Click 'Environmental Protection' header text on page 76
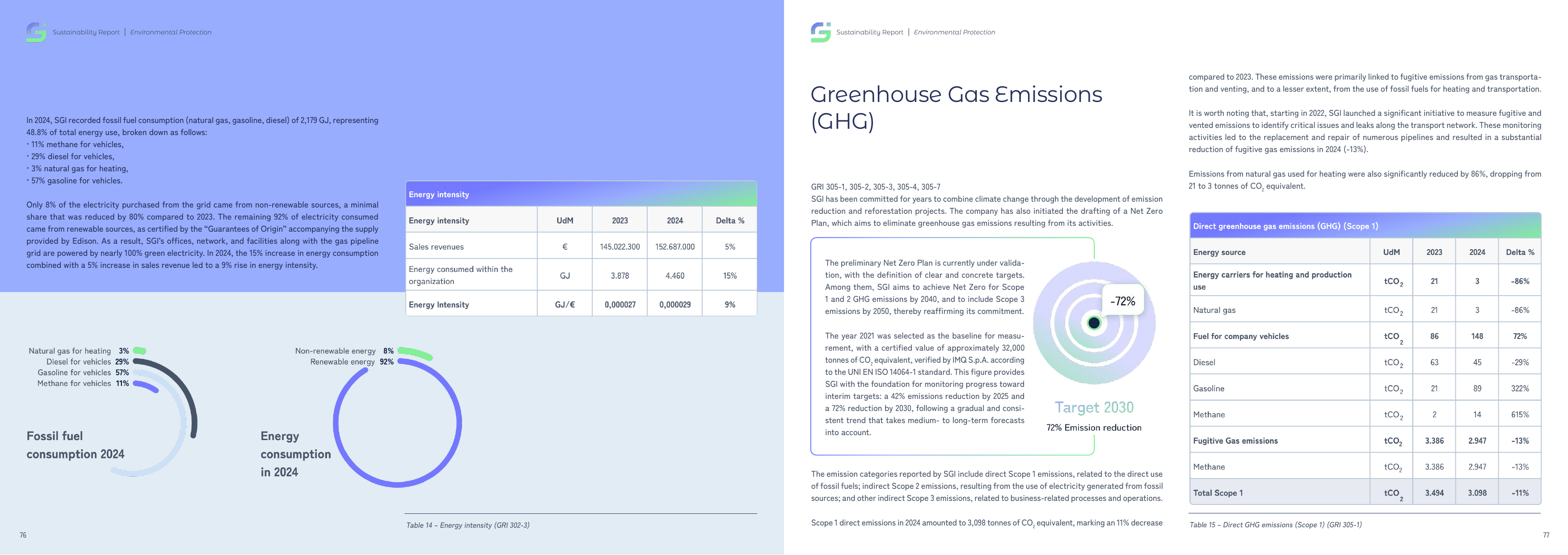This screenshot has width=1568, height=555. [x=170, y=32]
